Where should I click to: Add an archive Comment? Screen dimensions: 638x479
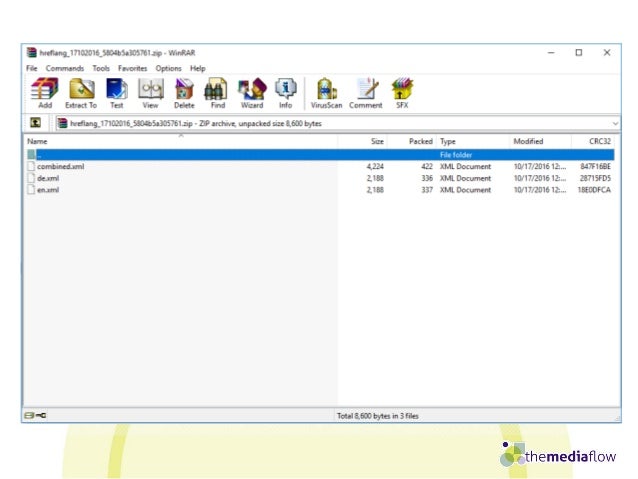(366, 93)
